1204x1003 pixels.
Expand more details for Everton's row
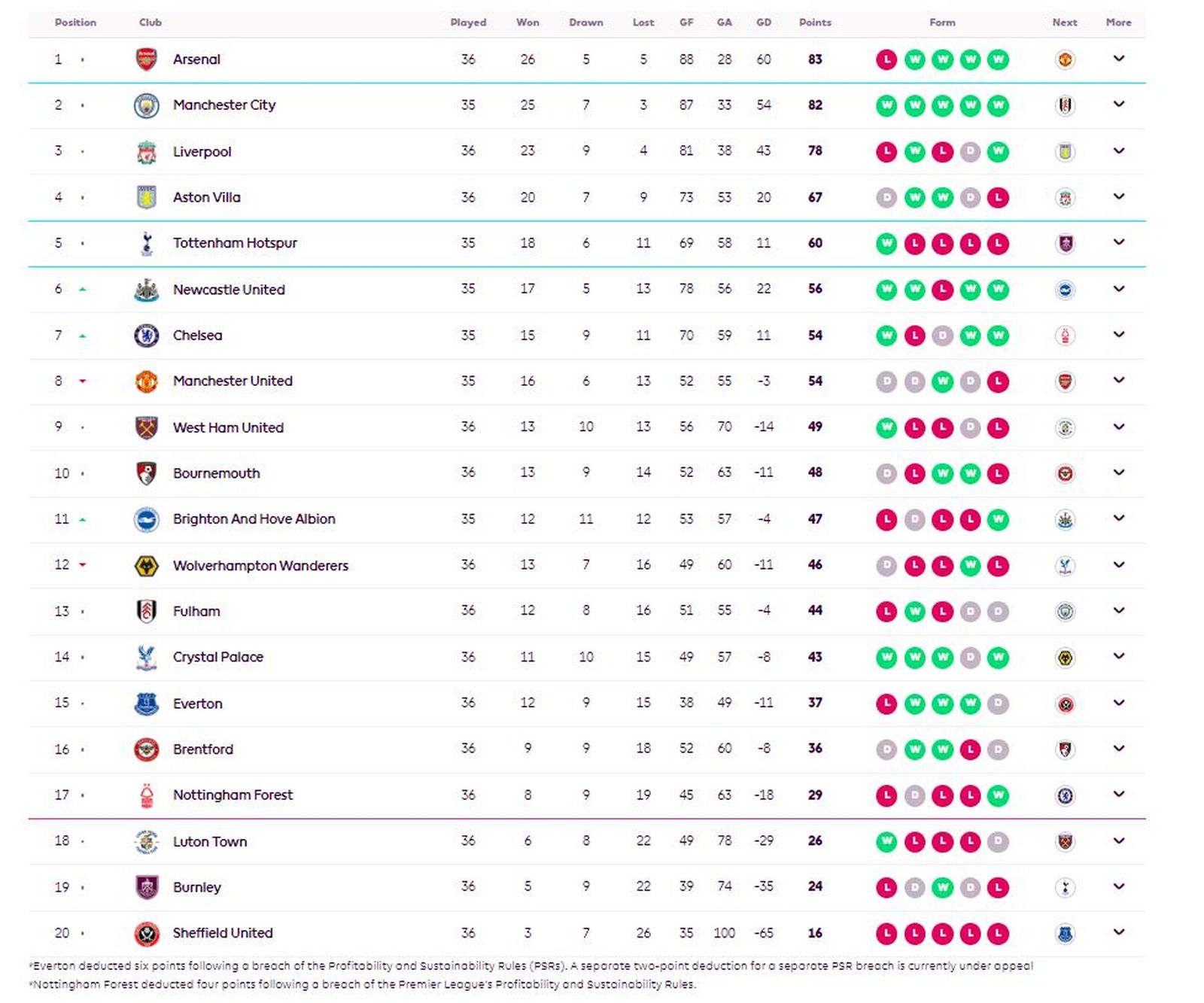1119,703
